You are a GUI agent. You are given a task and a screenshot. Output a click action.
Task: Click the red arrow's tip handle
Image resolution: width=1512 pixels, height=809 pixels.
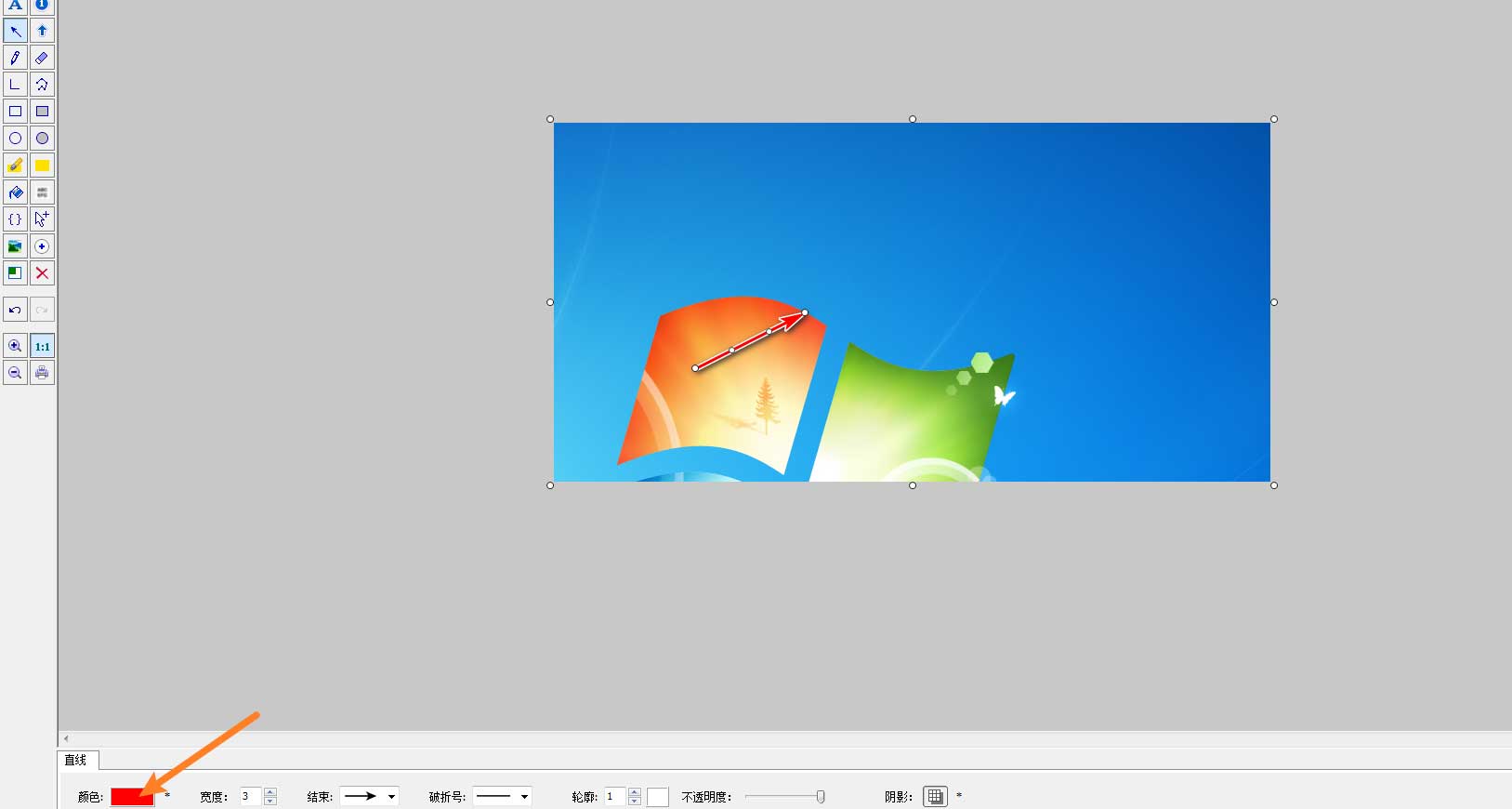pyautogui.click(x=805, y=312)
